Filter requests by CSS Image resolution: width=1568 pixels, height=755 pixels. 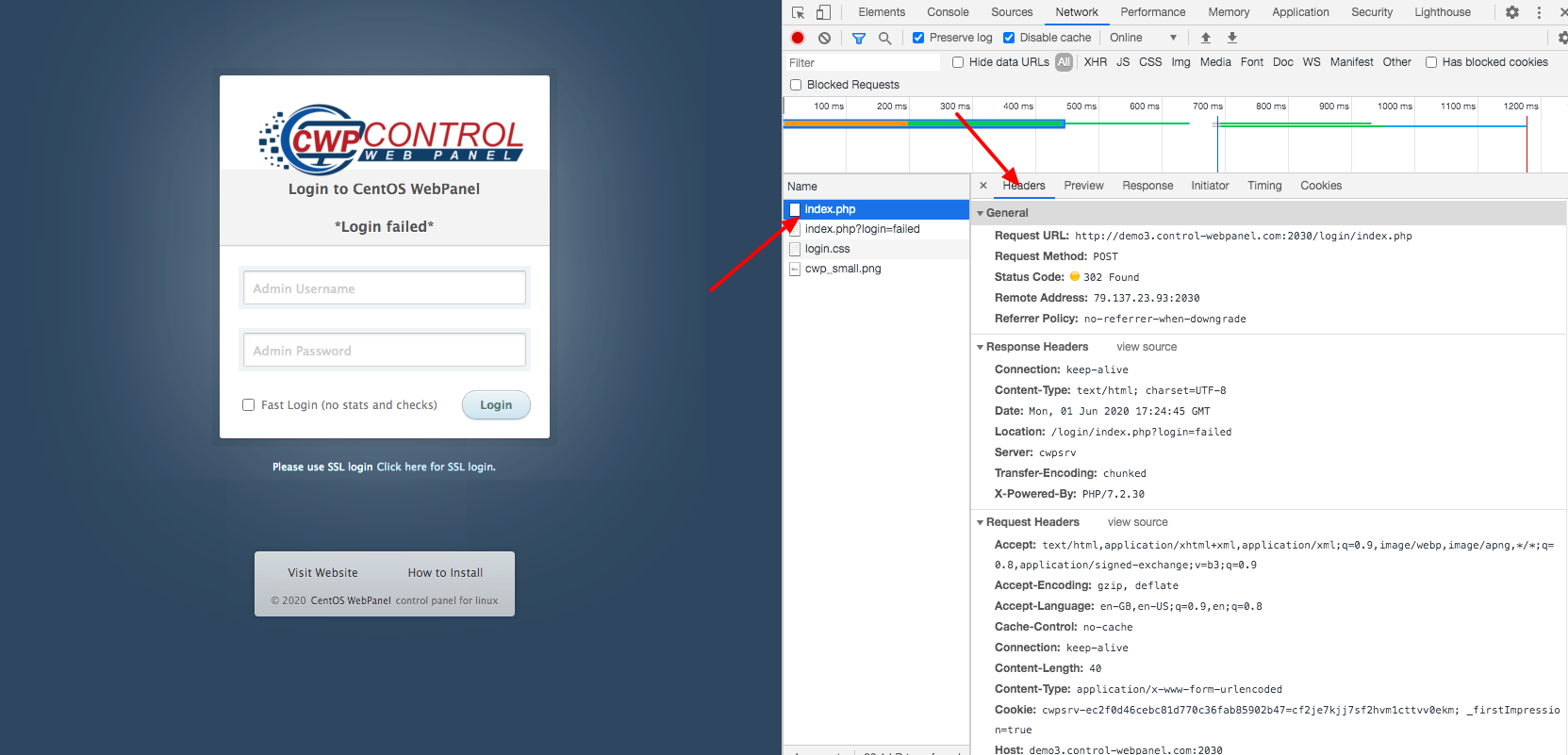coord(1150,62)
